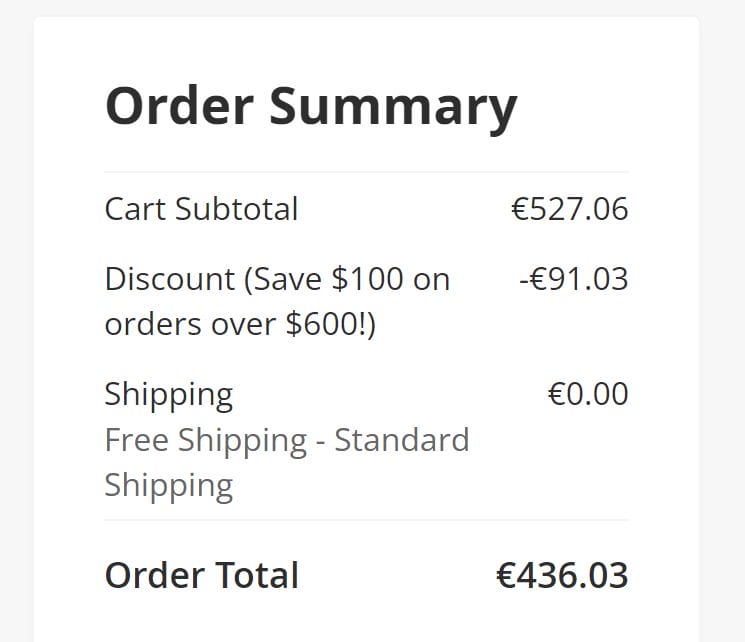Click the word Standard in shipping method
The height and width of the screenshot is (642, 745).
401,440
